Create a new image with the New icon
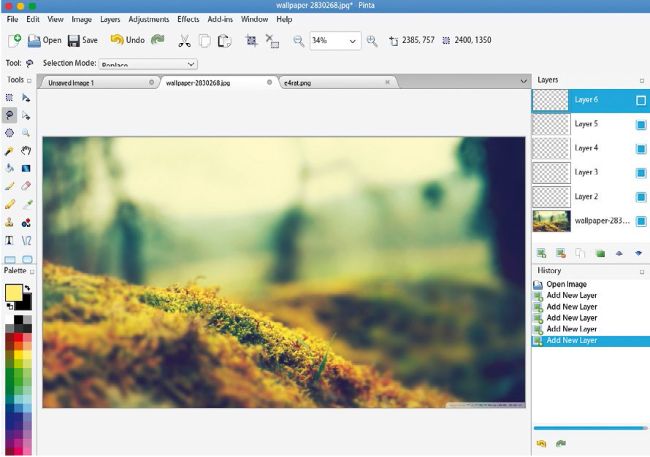650x457 pixels. point(14,41)
